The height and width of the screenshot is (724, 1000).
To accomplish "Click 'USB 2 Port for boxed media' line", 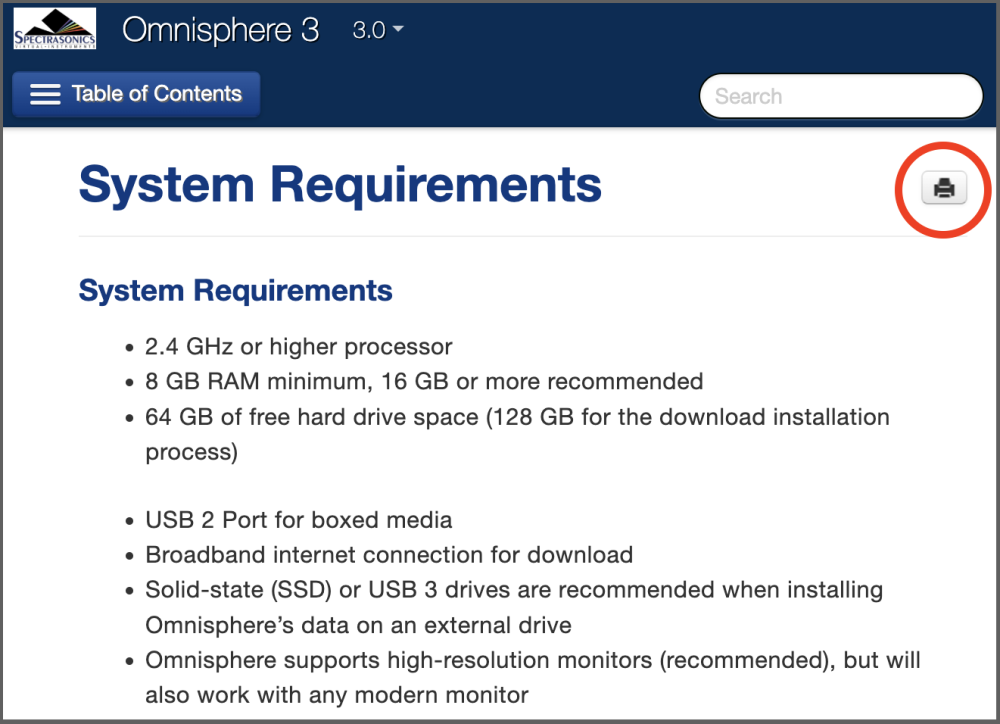I will coord(298,520).
